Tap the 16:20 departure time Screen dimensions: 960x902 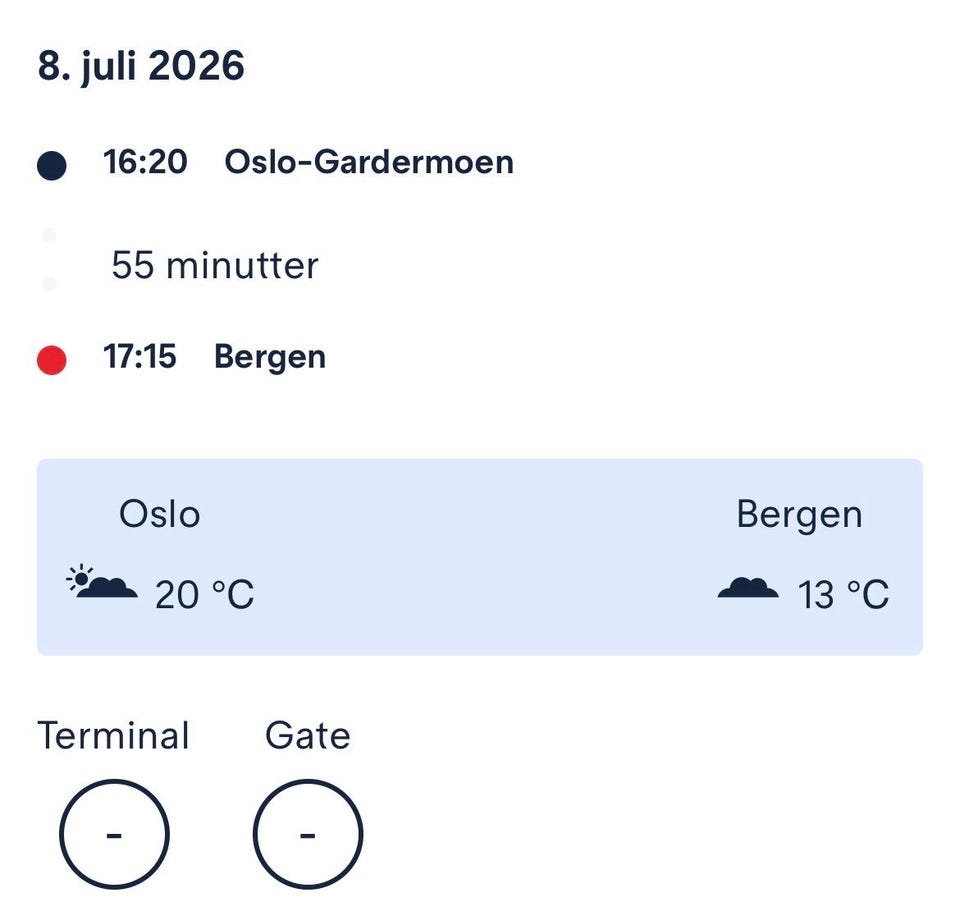point(145,162)
